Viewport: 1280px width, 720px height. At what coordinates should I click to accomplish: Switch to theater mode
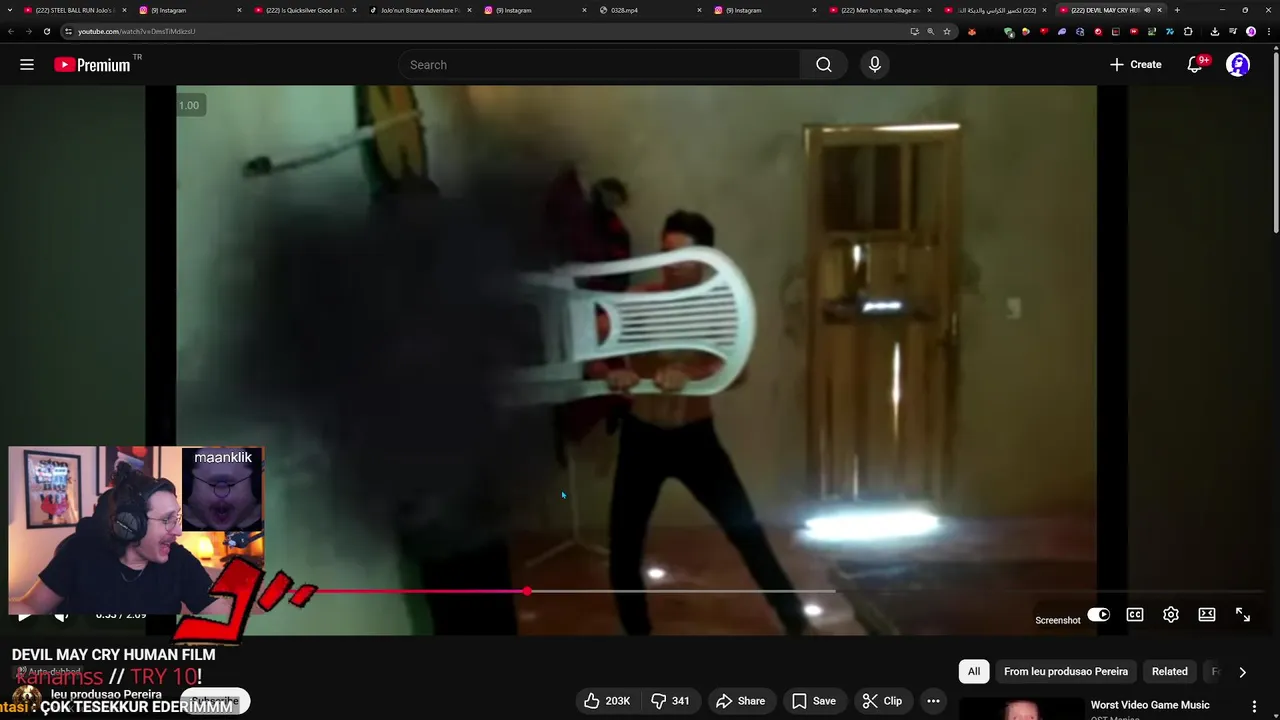coord(1207,615)
